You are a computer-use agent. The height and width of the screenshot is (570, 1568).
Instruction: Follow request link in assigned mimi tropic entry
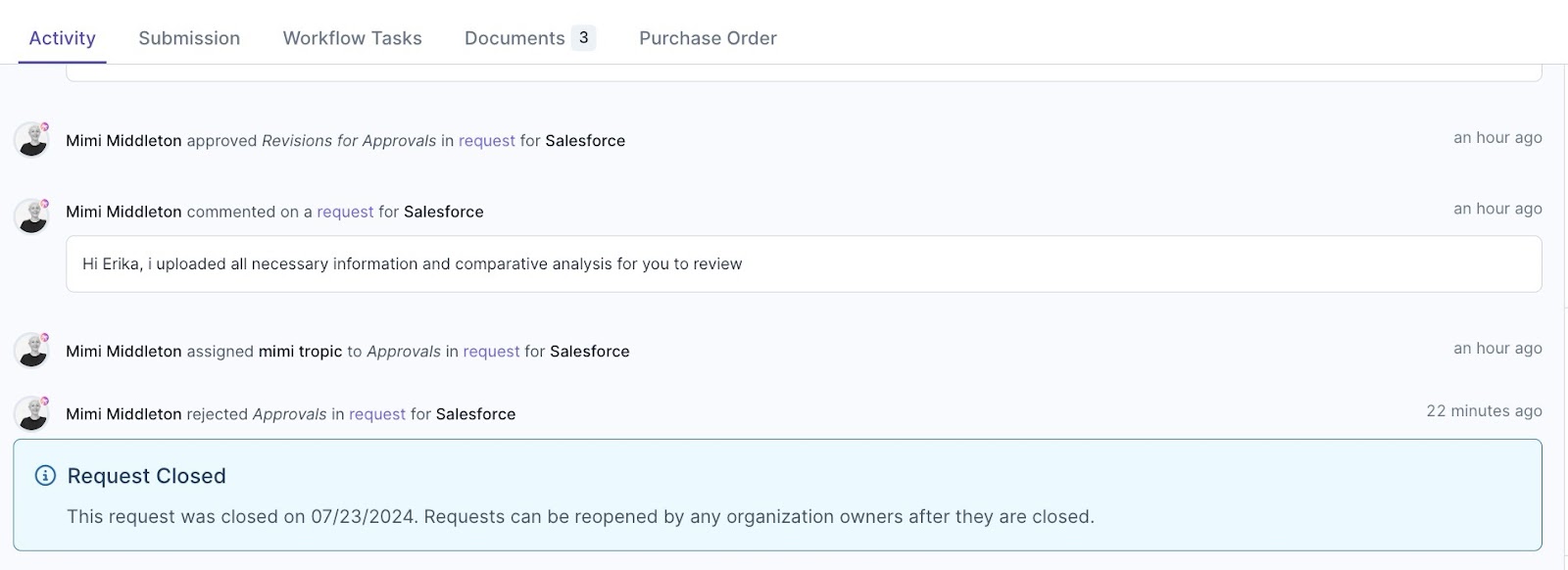[491, 351]
